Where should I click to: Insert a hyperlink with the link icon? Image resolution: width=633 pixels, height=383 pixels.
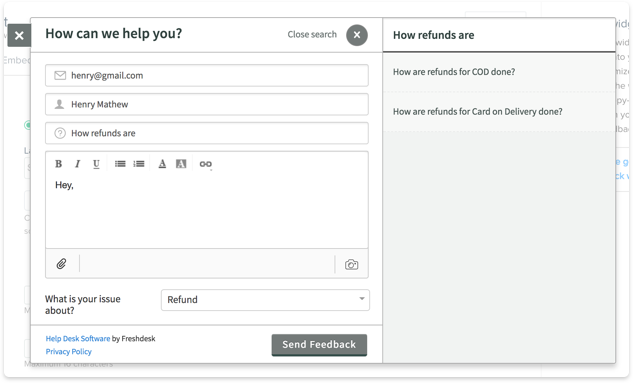pos(205,164)
